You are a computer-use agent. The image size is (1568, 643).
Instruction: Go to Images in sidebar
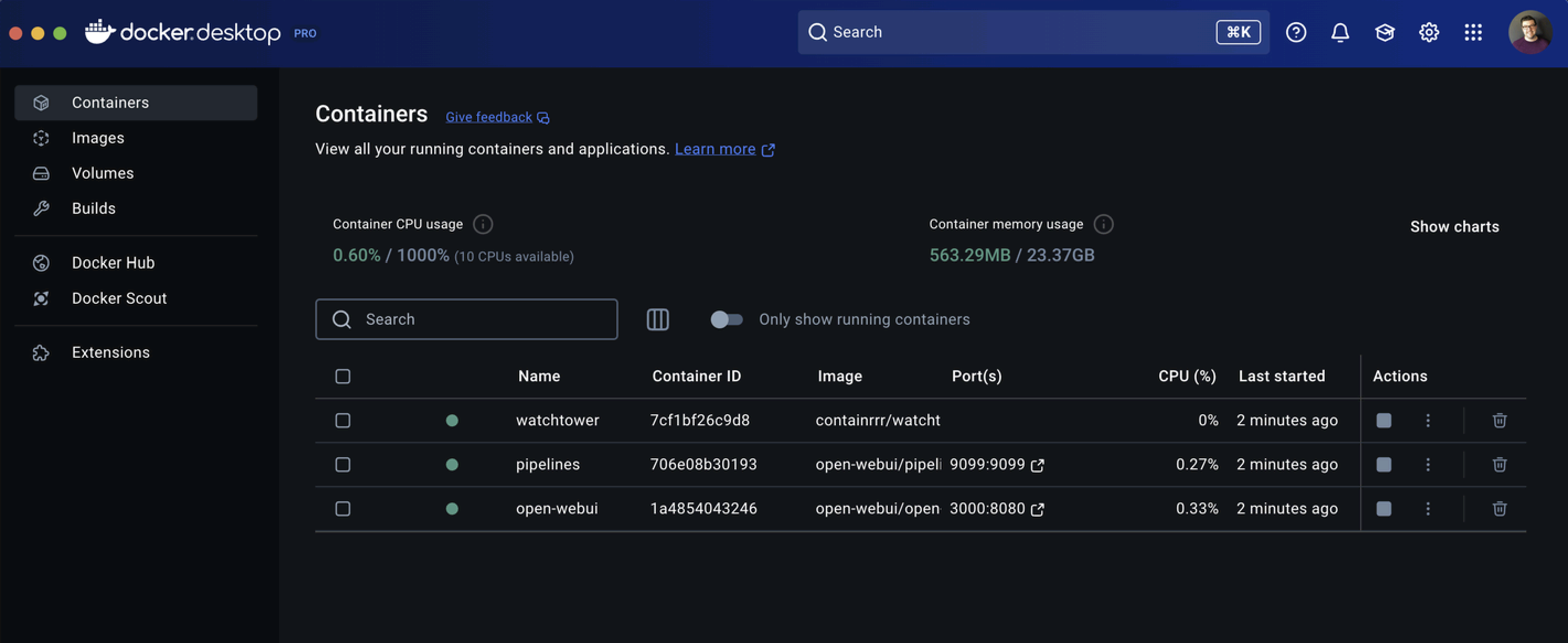pyautogui.click(x=98, y=138)
